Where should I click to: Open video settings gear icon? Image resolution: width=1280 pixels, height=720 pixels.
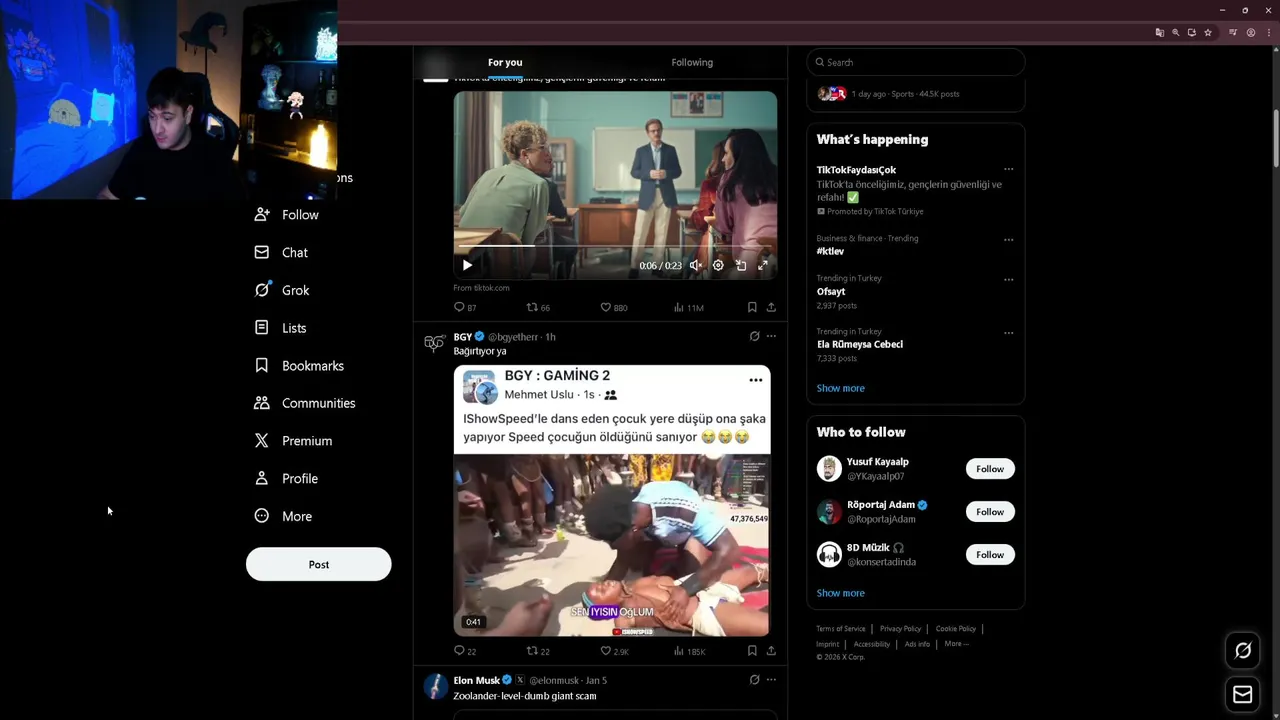[x=718, y=265]
